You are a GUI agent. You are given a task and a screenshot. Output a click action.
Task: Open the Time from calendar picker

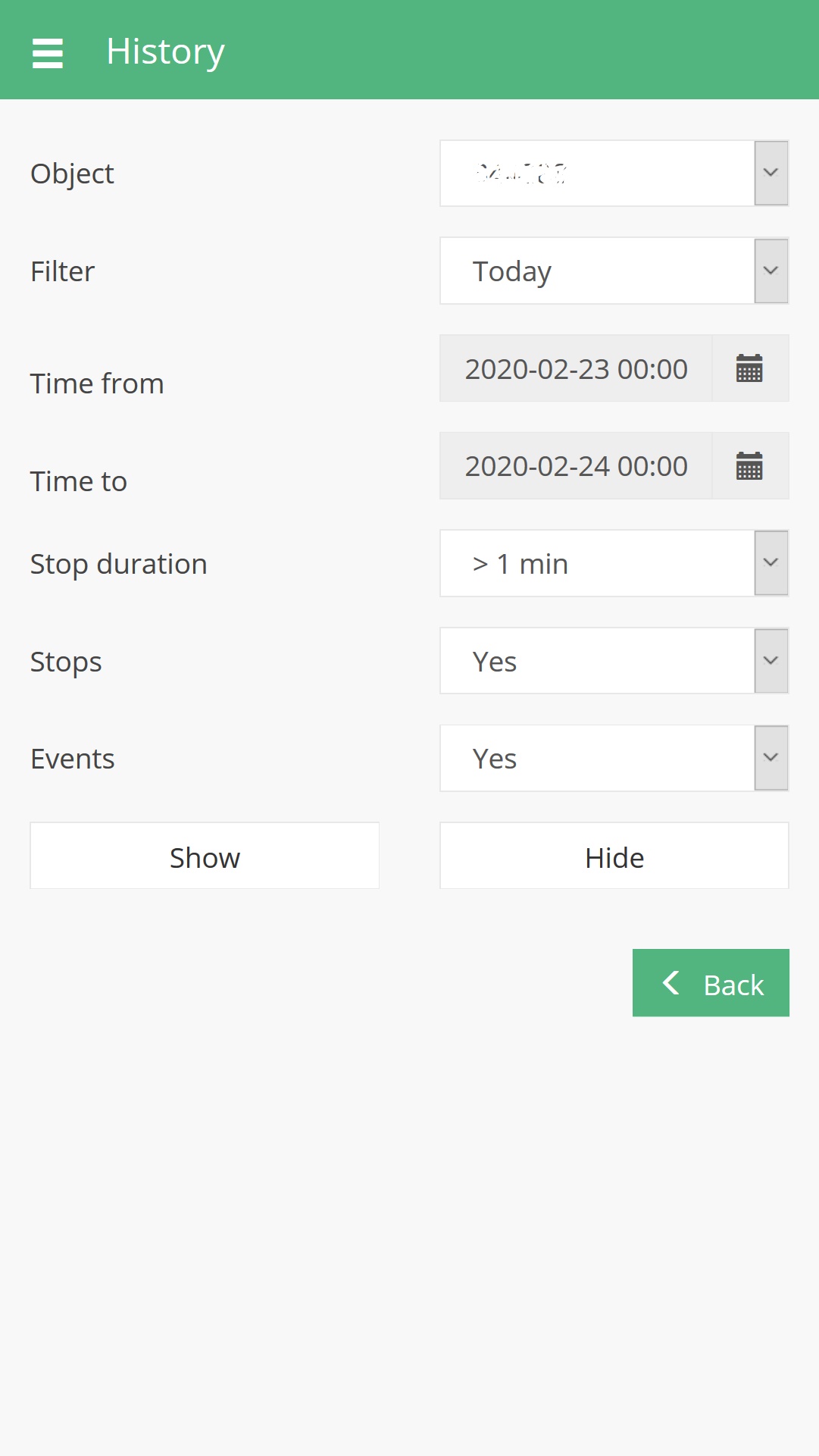tap(749, 368)
